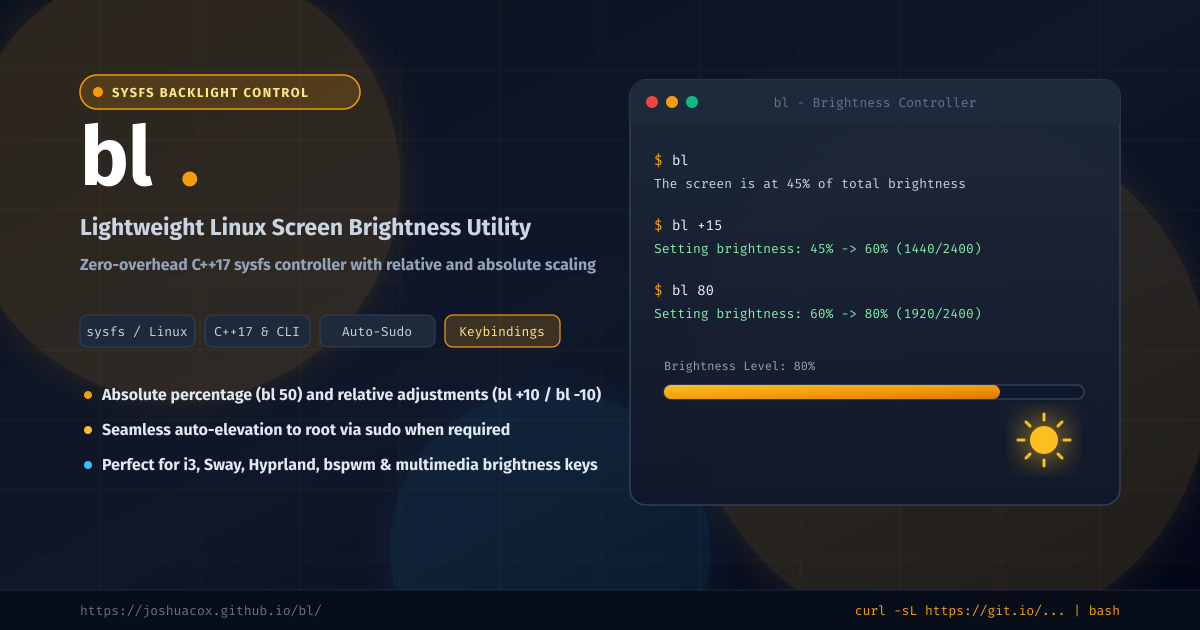This screenshot has height=630, width=1200.
Task: Click the bullet beside Seamless auto-elevation line
Action: (x=88, y=430)
